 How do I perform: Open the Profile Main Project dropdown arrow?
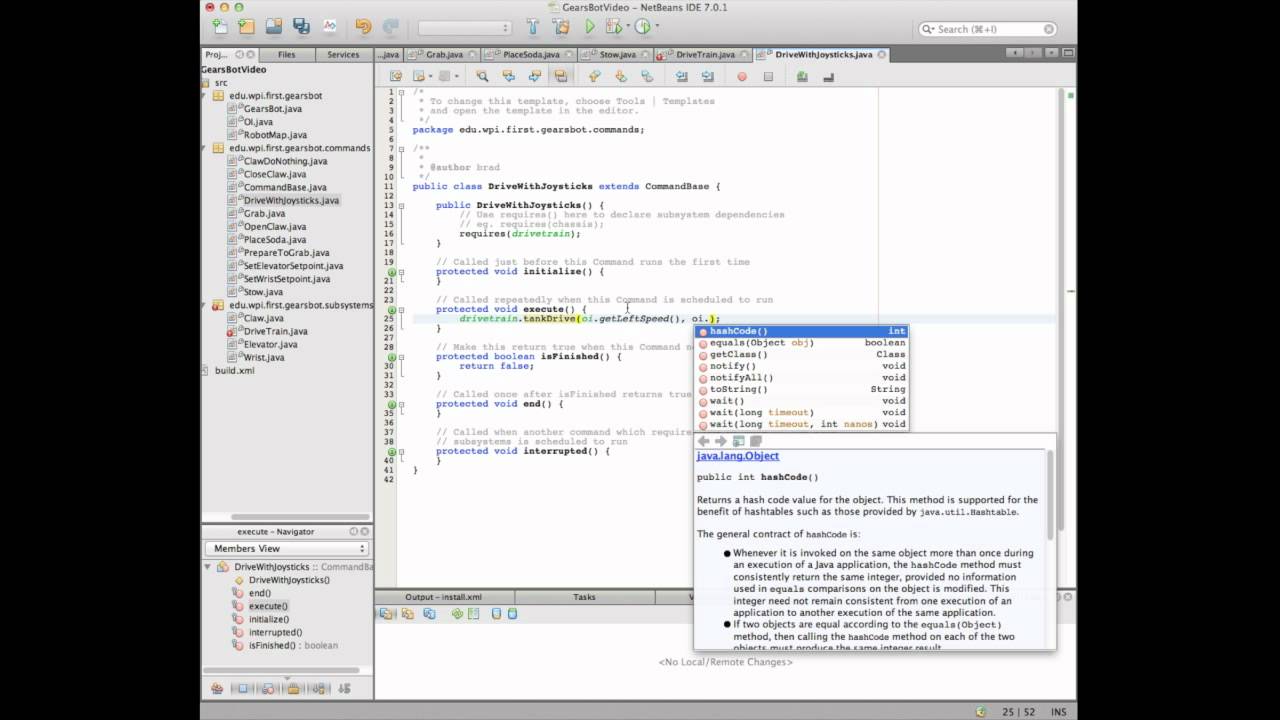click(656, 28)
